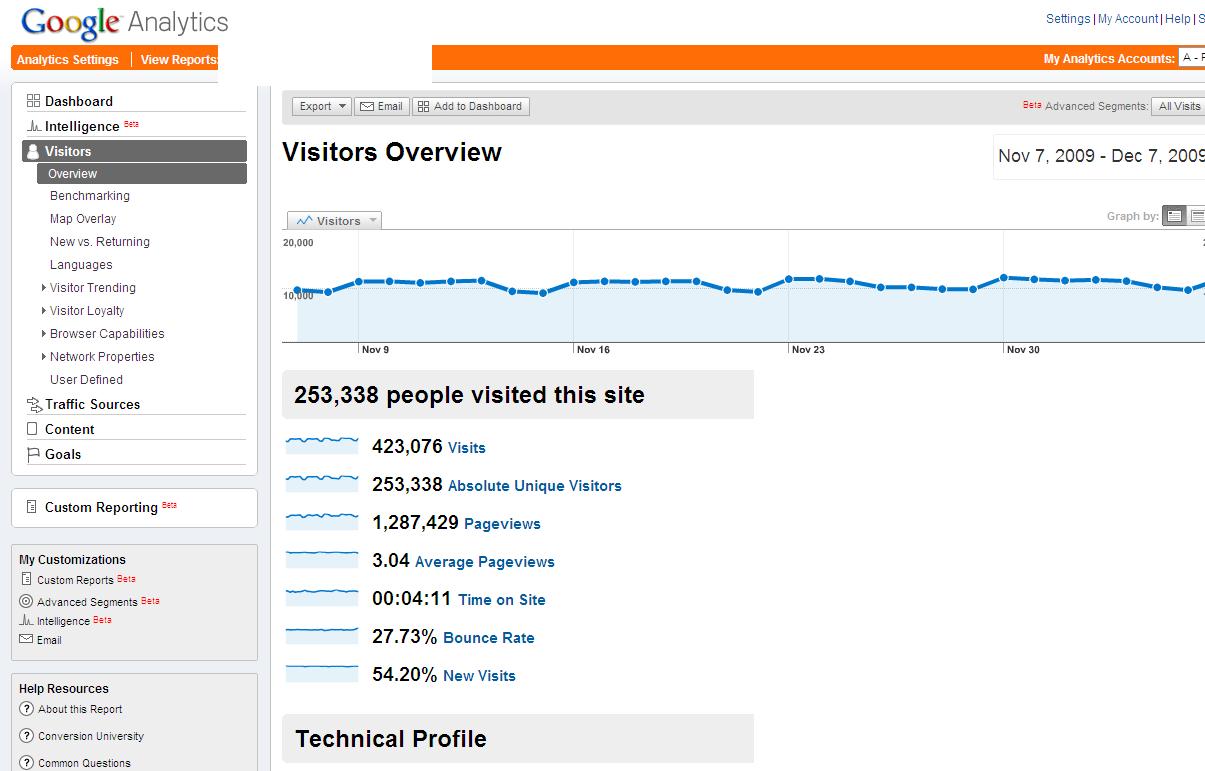Screen dimensions: 1205x771
Task: Click the Custom Reports icon under My Customizations
Action: pyautogui.click(x=27, y=579)
